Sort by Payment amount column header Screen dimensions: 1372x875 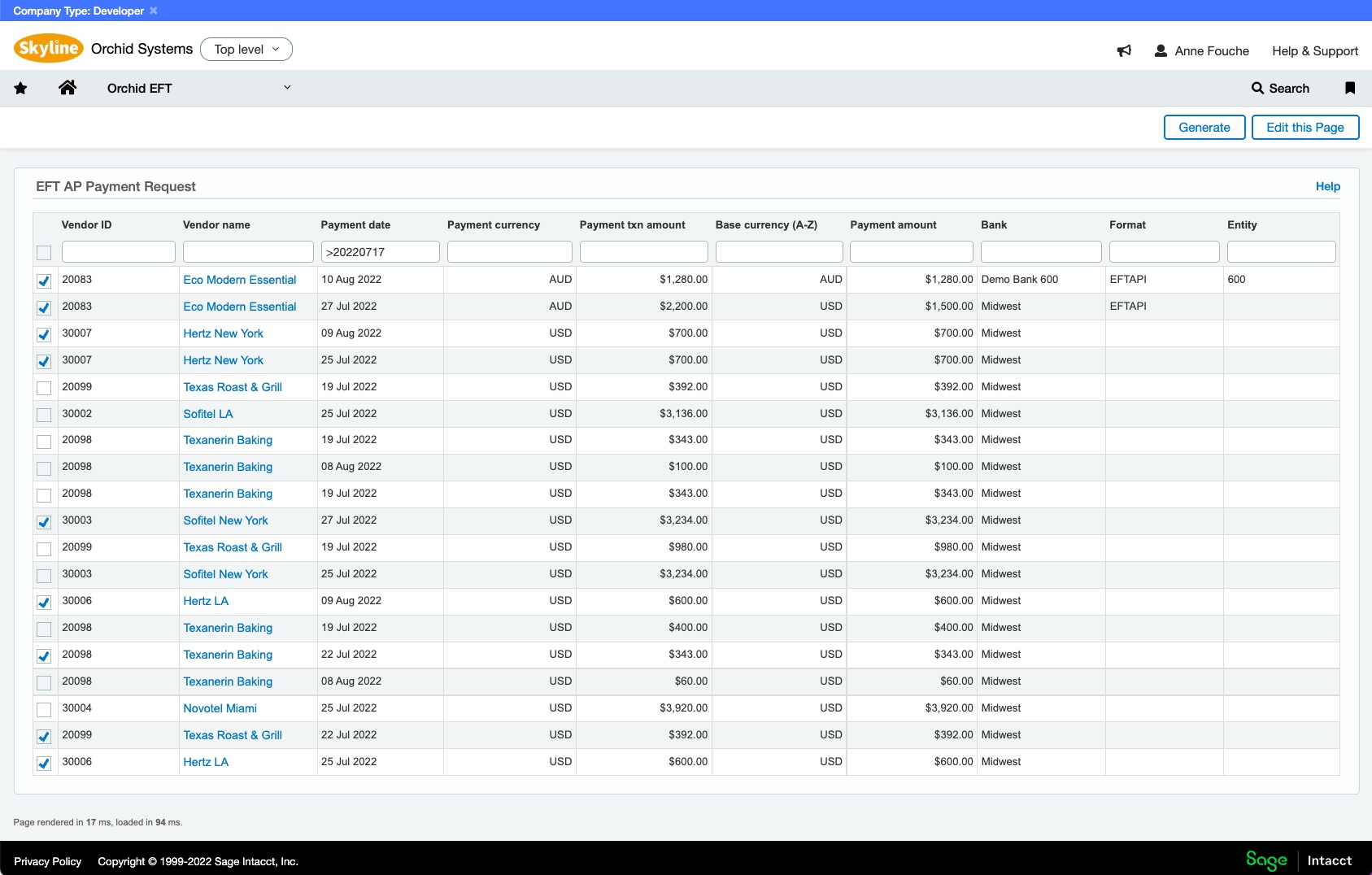coord(893,224)
